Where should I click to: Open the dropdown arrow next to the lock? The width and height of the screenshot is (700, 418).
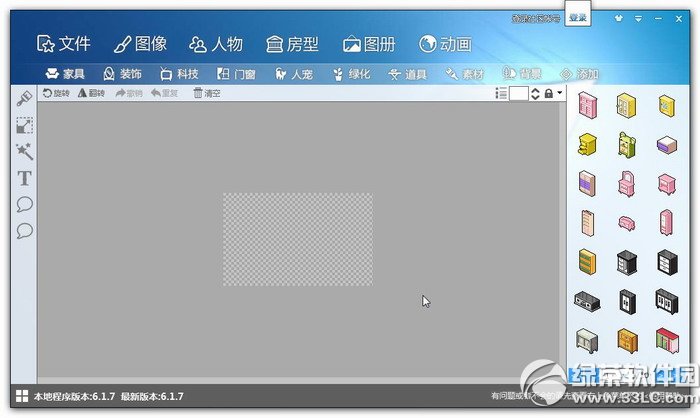559,93
